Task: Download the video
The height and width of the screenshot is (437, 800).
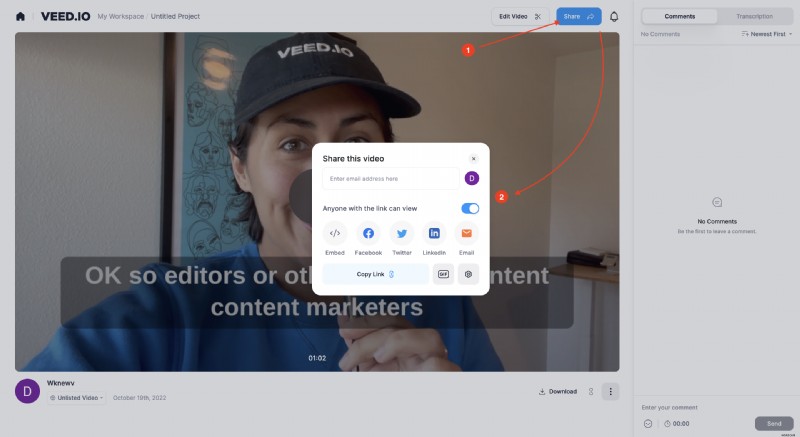Action: click(x=558, y=392)
